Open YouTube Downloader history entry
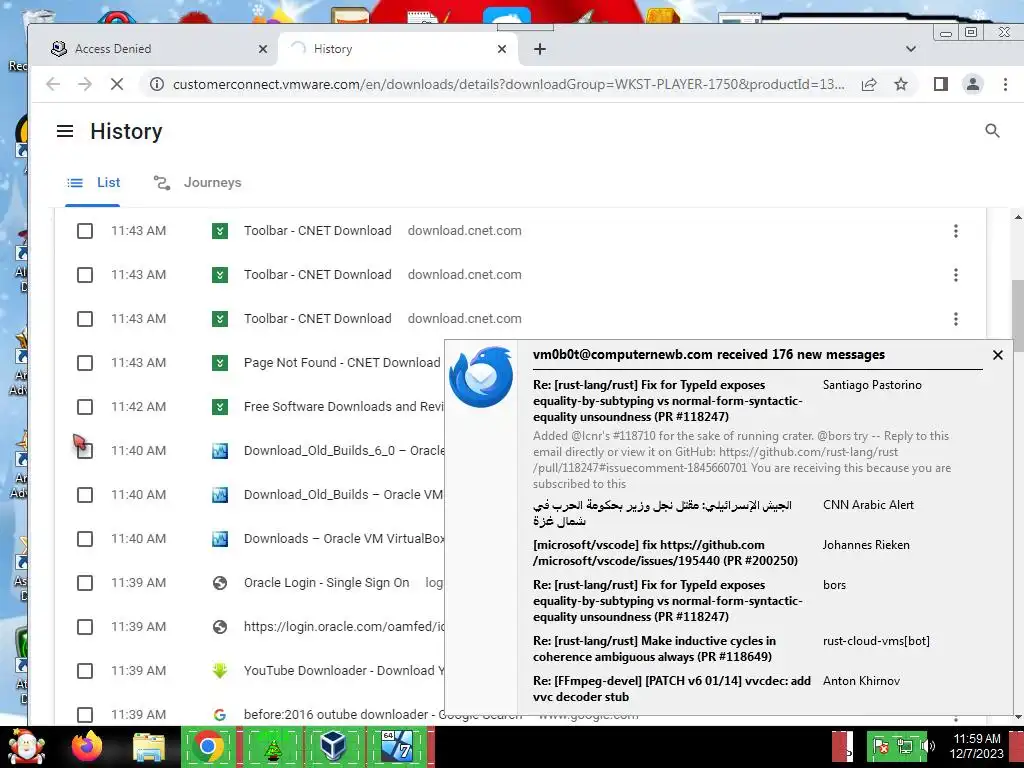The image size is (1024, 768). click(344, 670)
